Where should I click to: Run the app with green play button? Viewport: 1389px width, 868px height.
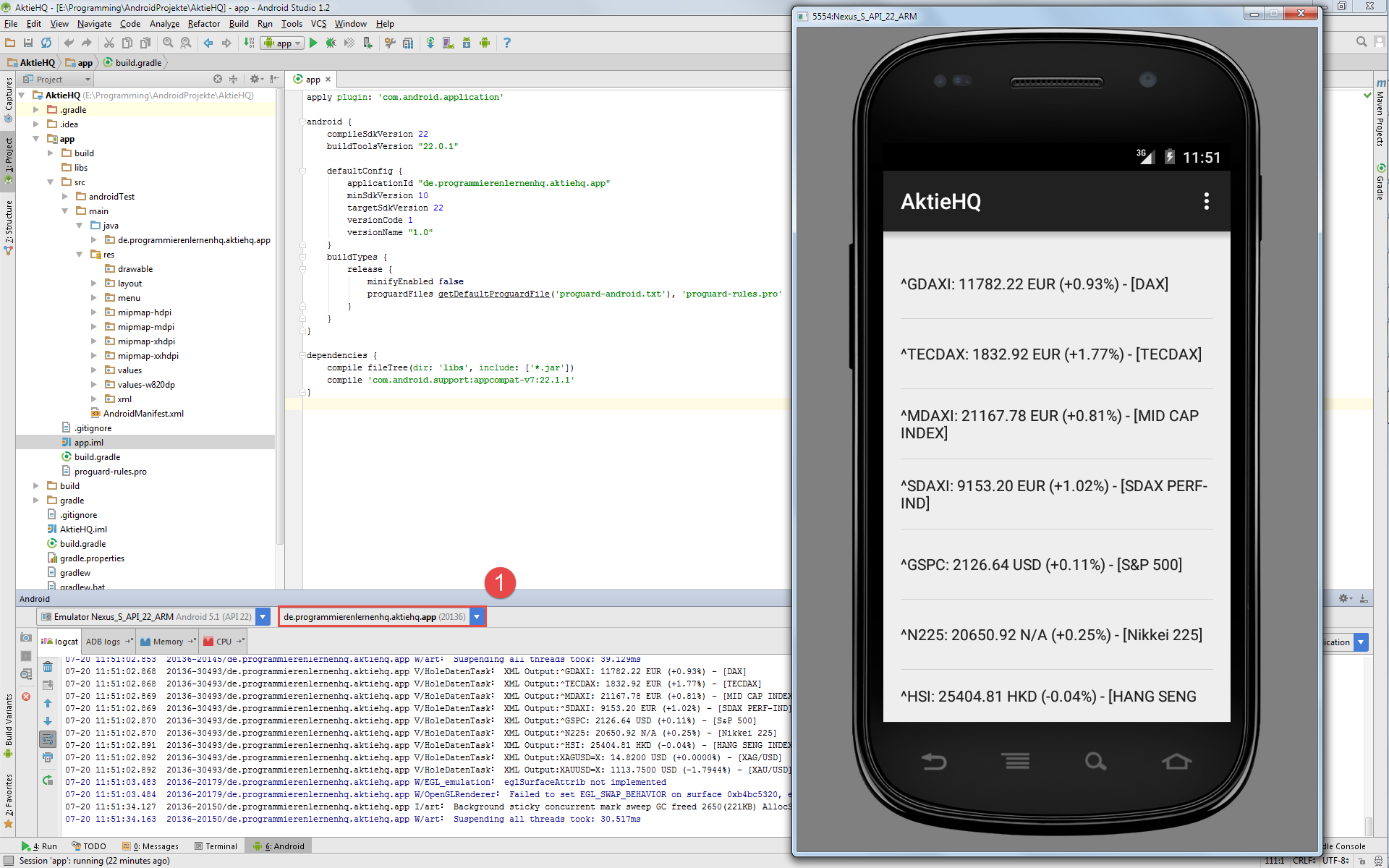[x=313, y=43]
